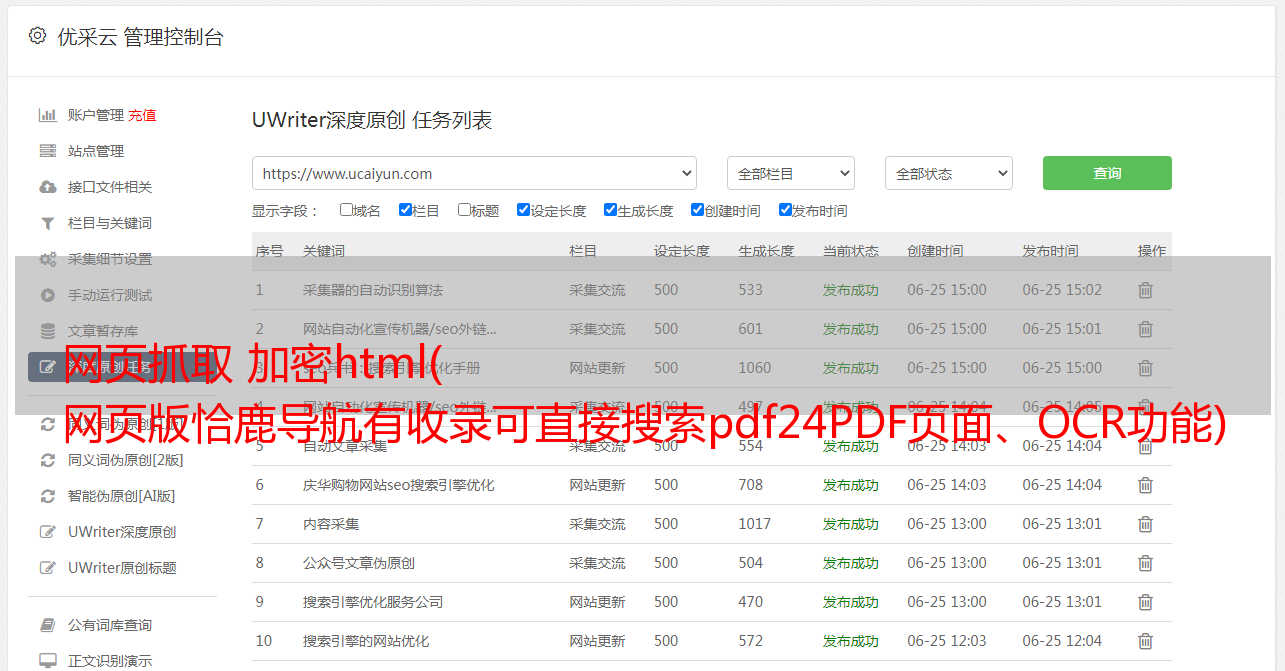Viewport: 1285px width, 671px height.
Task: Open 公有词库查询 via its book icon
Action: coord(47,625)
